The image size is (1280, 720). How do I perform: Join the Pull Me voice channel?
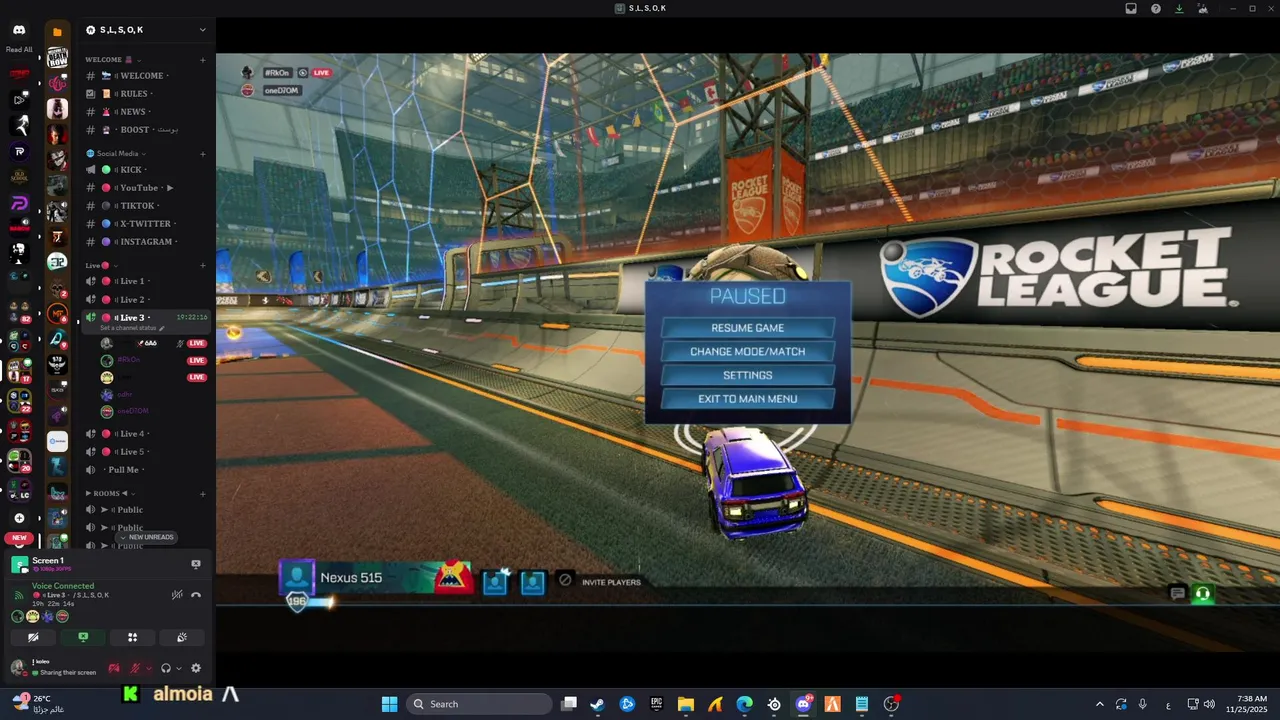tap(146, 470)
